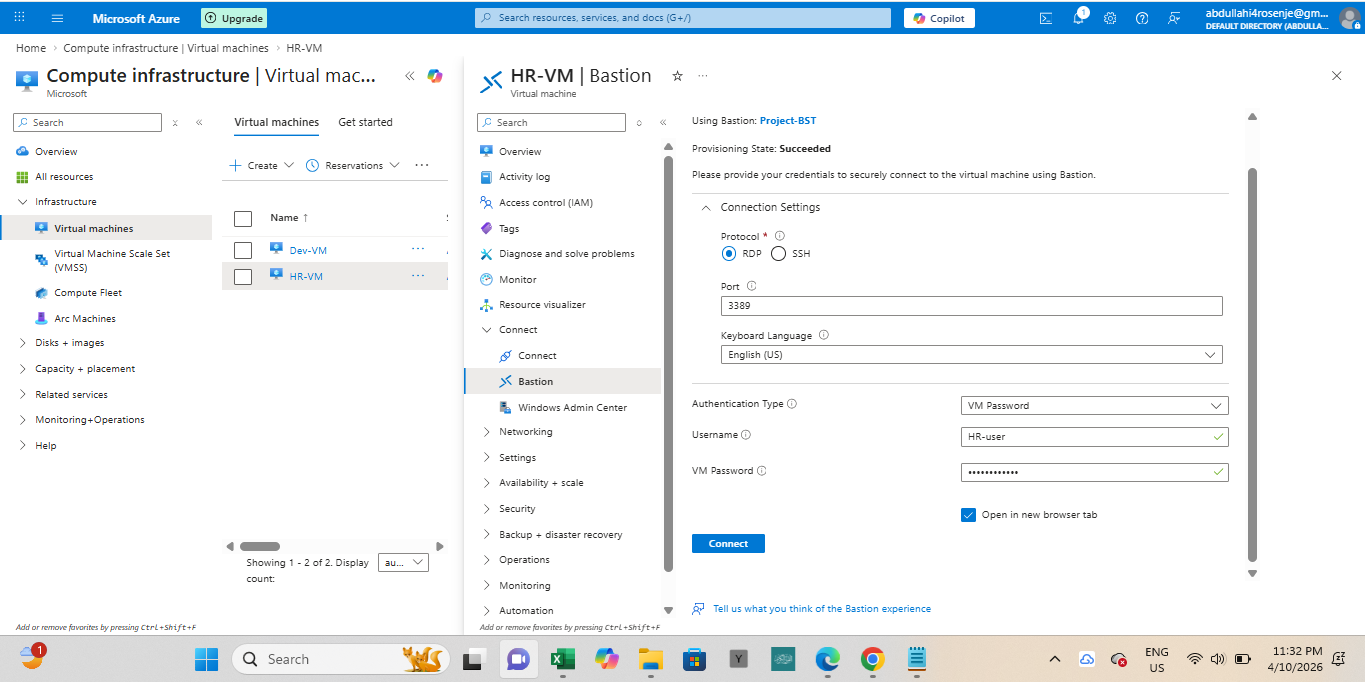1365x682 pixels.
Task: Toggle the select-all VMs header checkbox
Action: 243,218
